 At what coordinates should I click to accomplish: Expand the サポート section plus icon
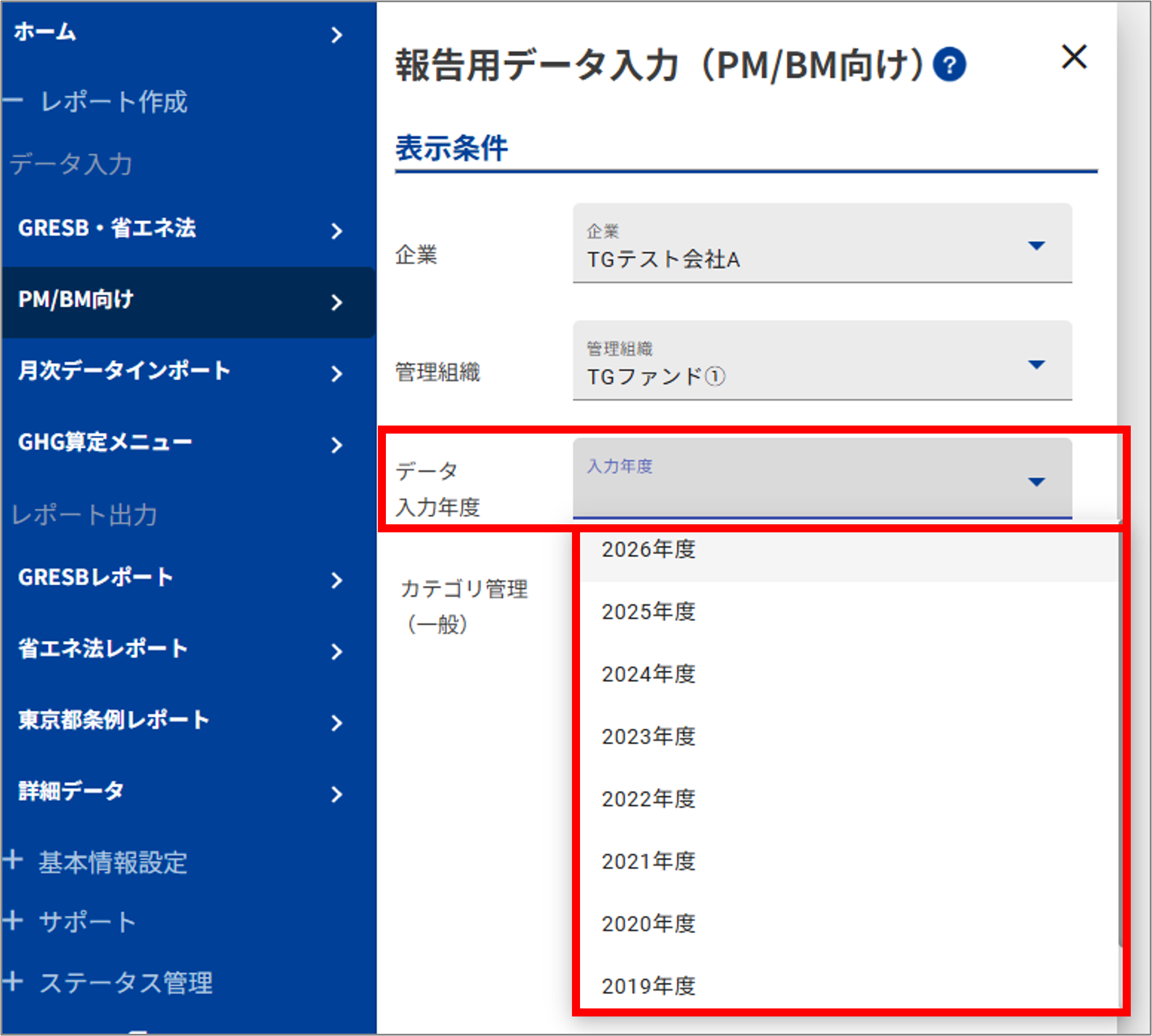click(13, 921)
